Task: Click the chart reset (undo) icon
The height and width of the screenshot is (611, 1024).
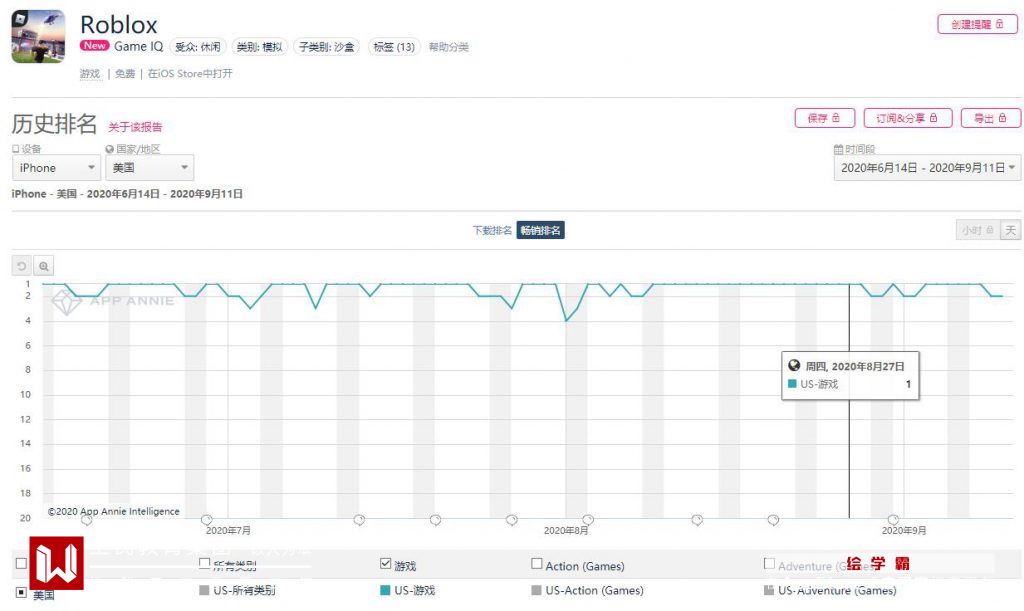Action: (22, 266)
